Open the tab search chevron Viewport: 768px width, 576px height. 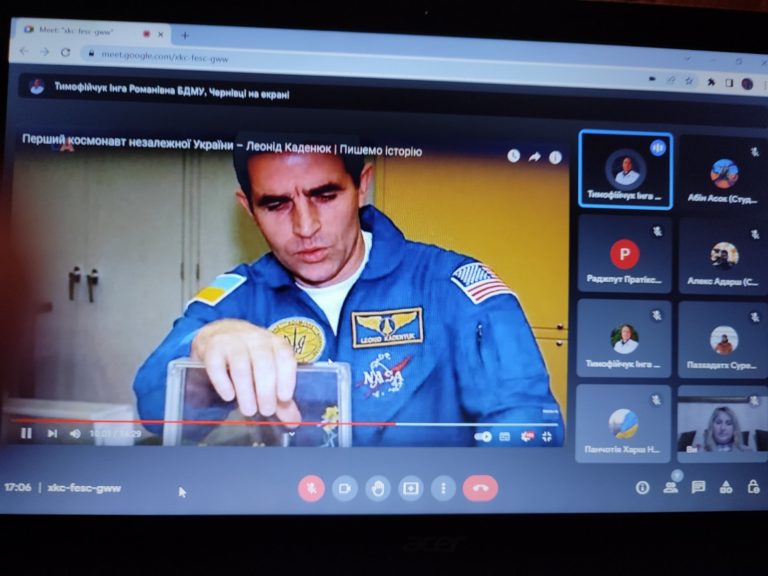tap(688, 59)
